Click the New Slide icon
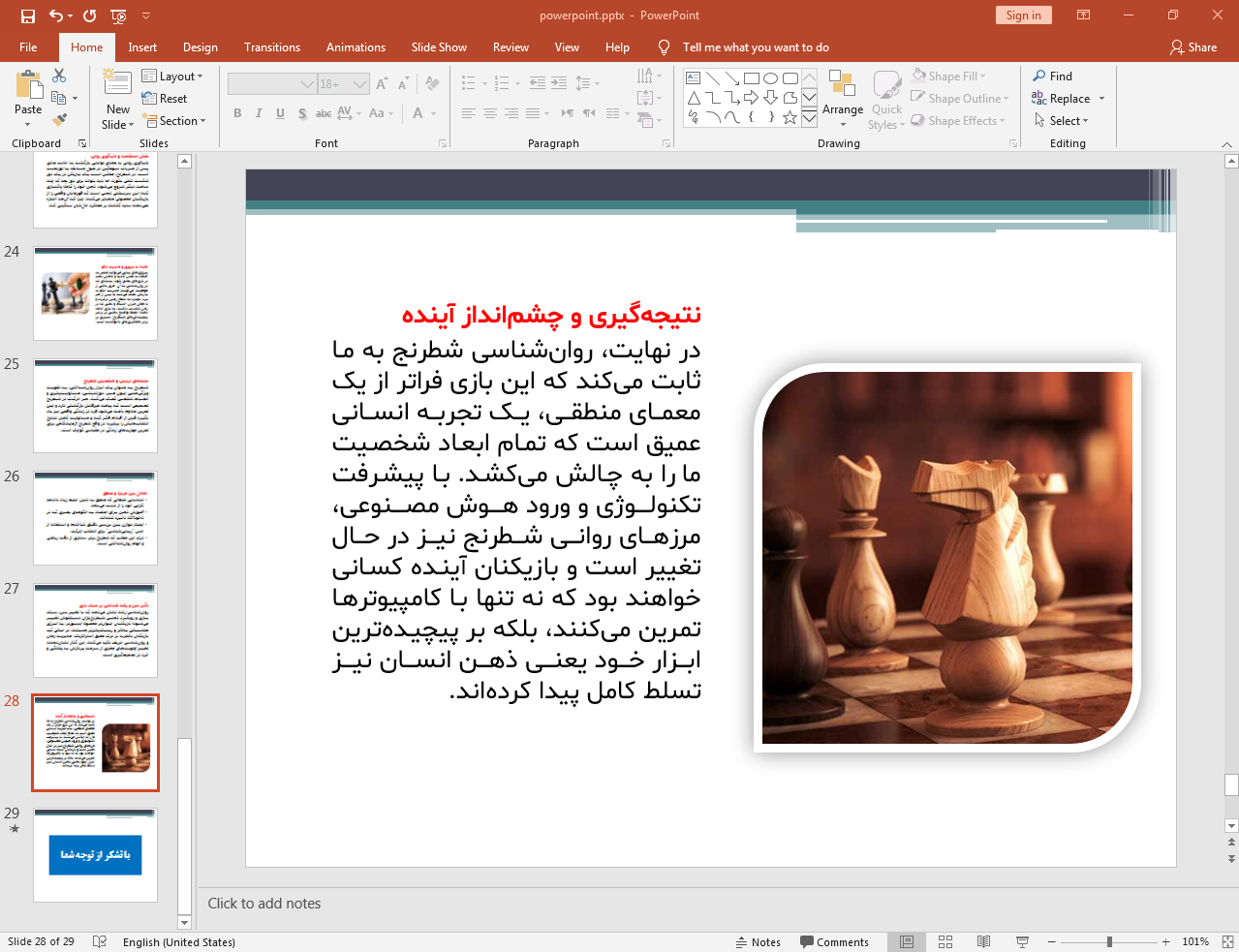 point(117,84)
